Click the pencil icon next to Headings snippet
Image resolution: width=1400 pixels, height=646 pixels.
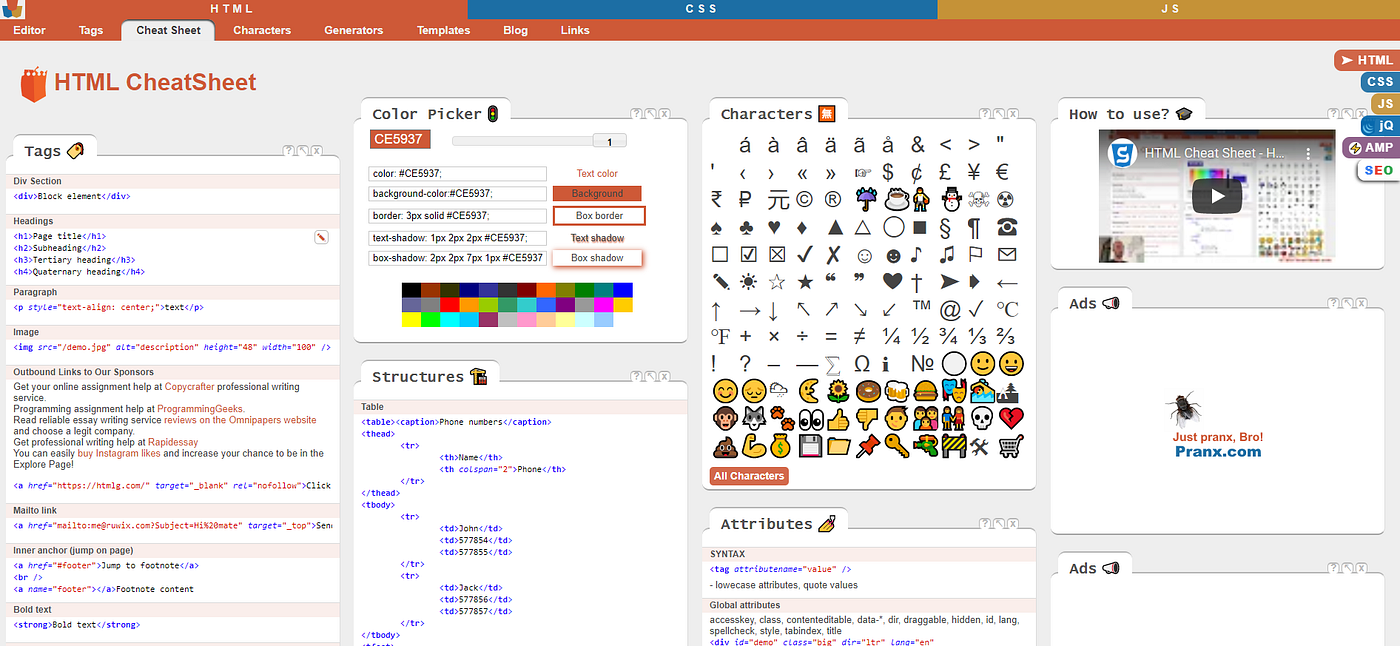(321, 237)
